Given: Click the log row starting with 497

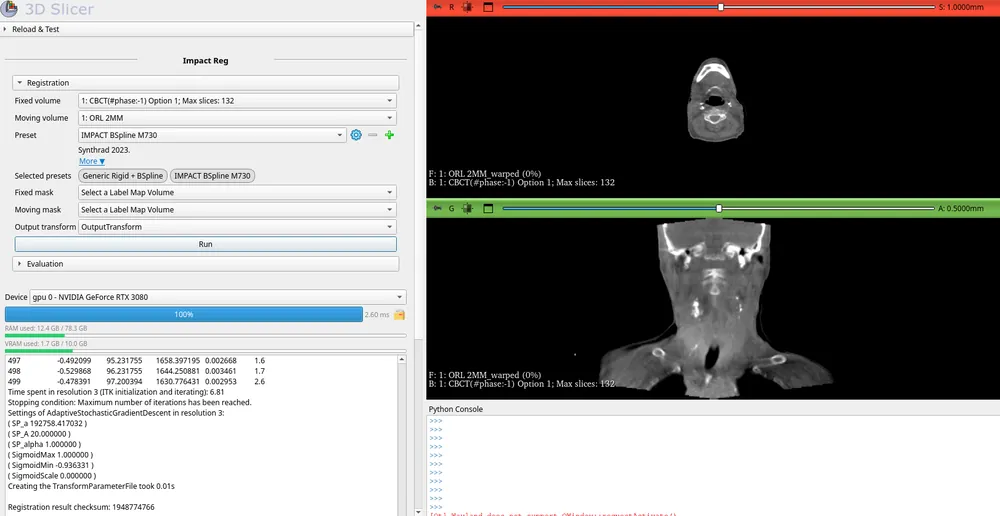Looking at the screenshot, I should [136, 360].
